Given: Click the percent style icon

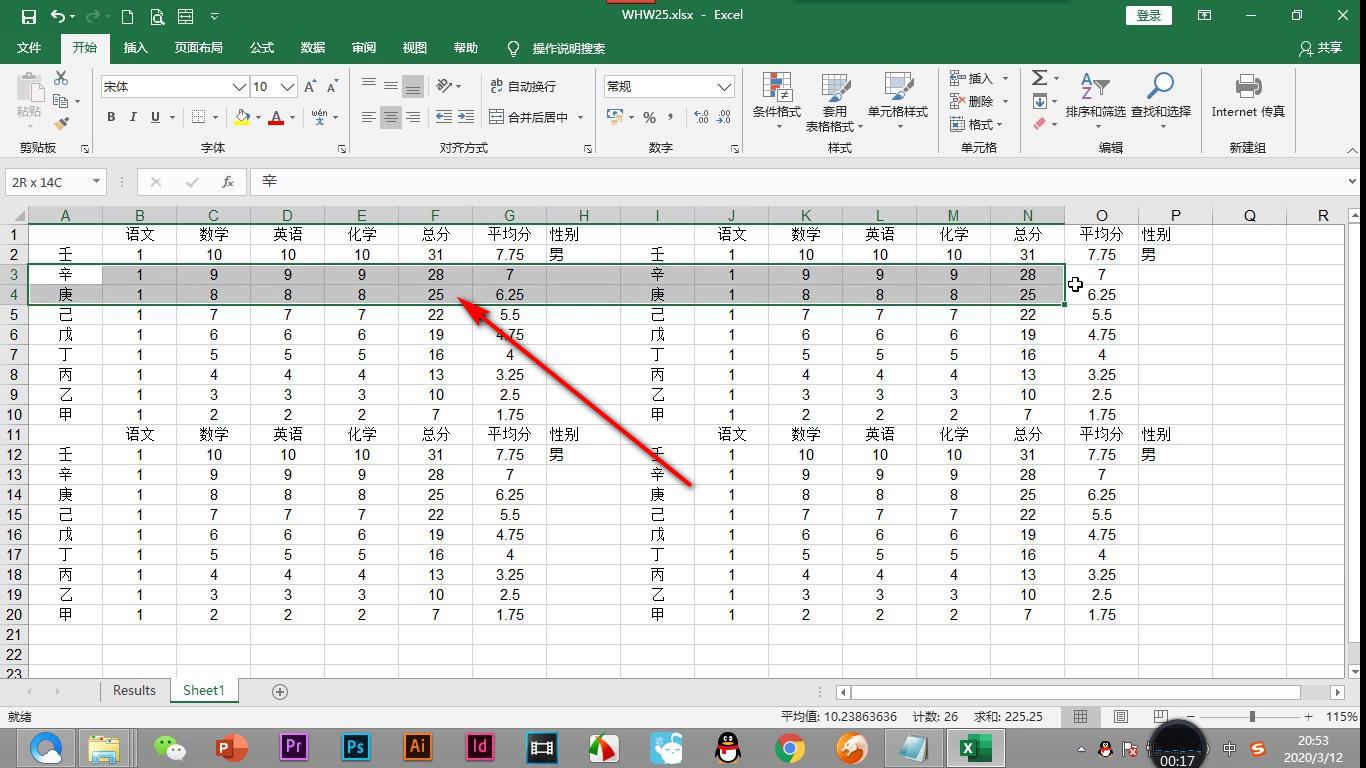Looking at the screenshot, I should coord(649,118).
